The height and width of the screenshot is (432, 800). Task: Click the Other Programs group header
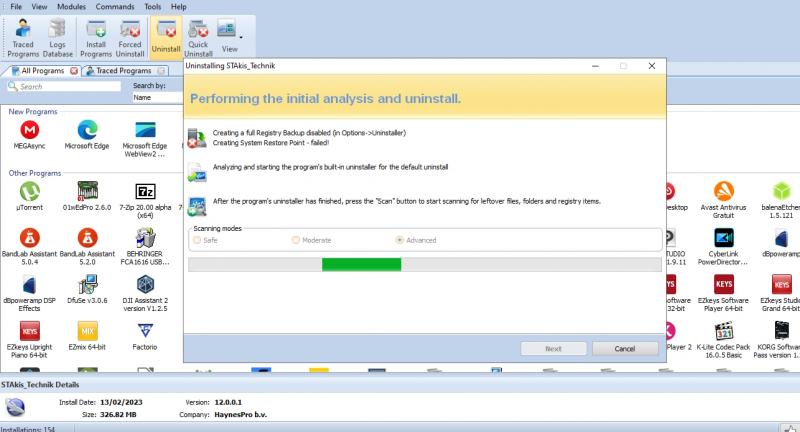(x=35, y=173)
